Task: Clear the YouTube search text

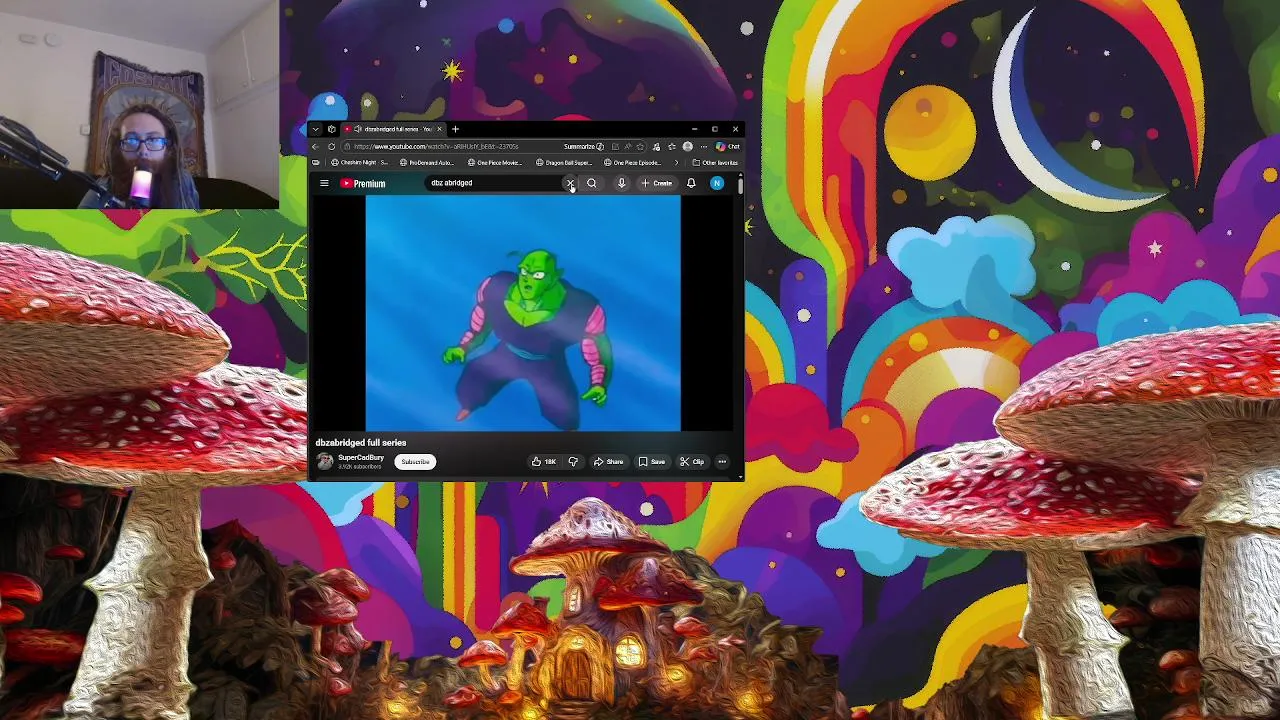Action: pos(570,183)
